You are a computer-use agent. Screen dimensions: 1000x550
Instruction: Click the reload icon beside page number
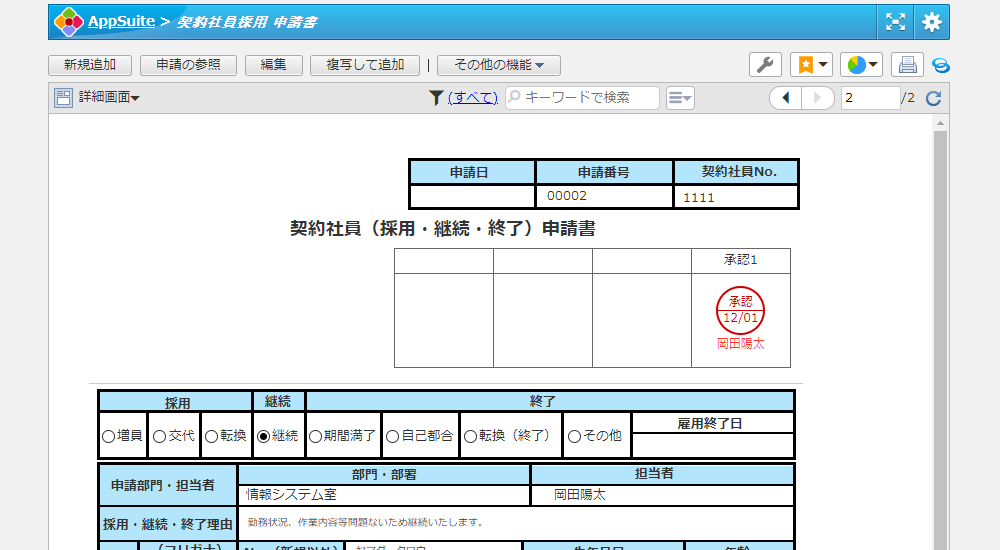point(934,98)
